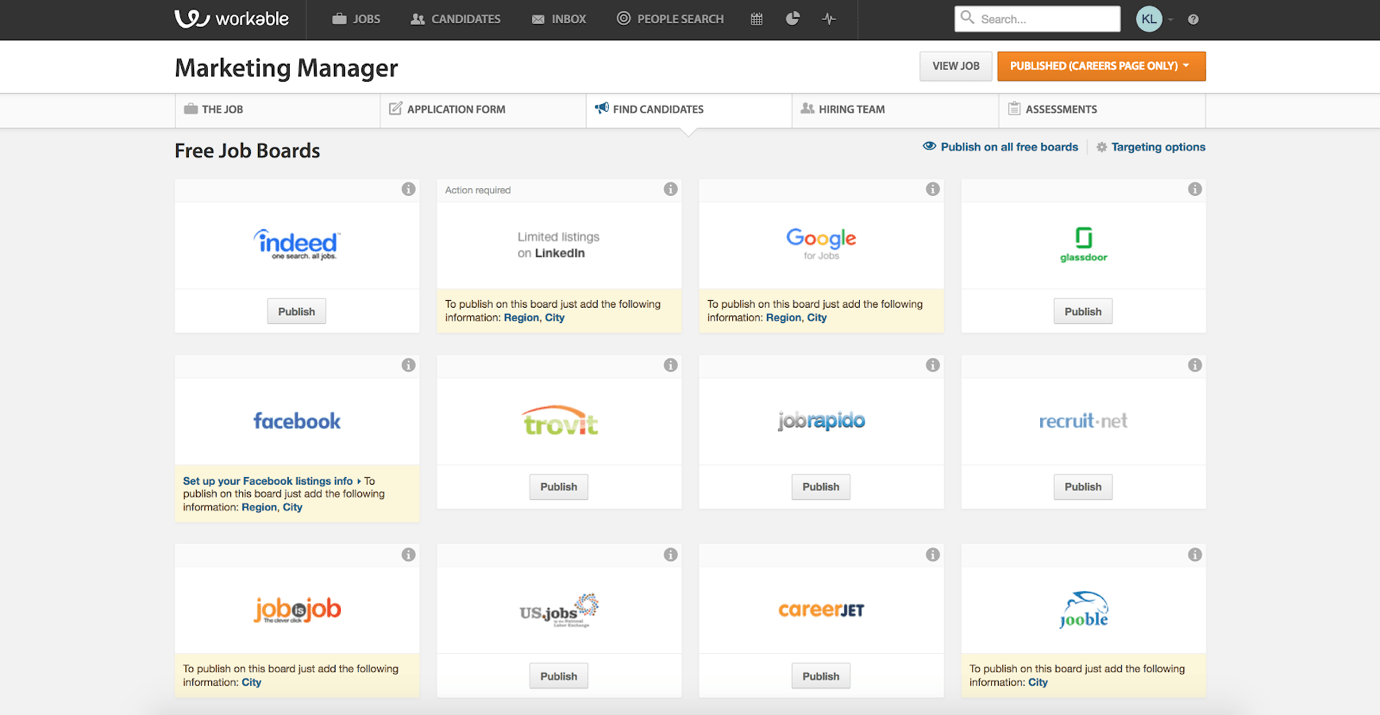Open the reports pie chart icon
The width and height of the screenshot is (1380, 715).
click(792, 19)
